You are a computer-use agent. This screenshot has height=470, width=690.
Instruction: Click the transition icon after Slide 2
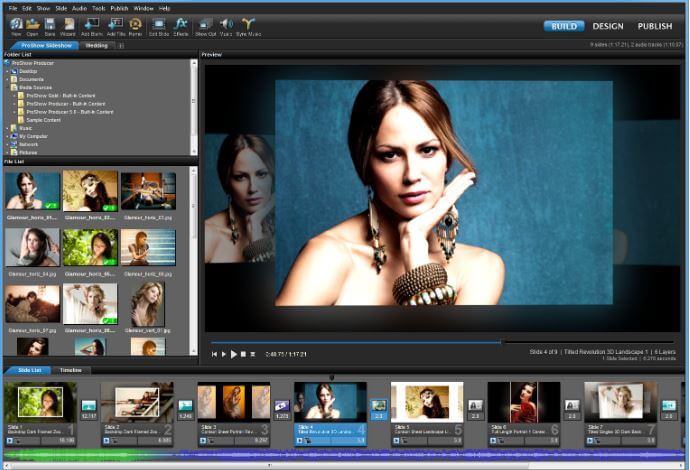point(185,405)
